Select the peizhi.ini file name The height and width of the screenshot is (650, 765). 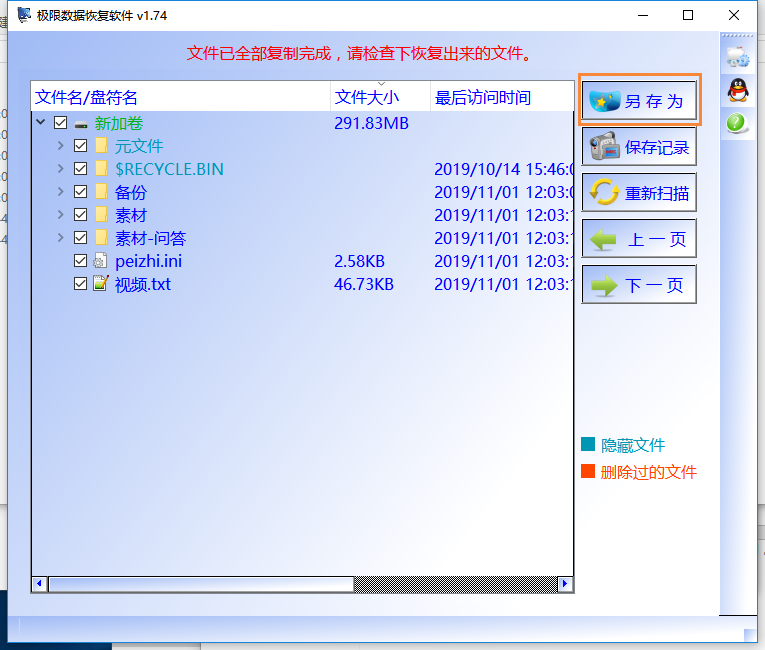point(148,261)
